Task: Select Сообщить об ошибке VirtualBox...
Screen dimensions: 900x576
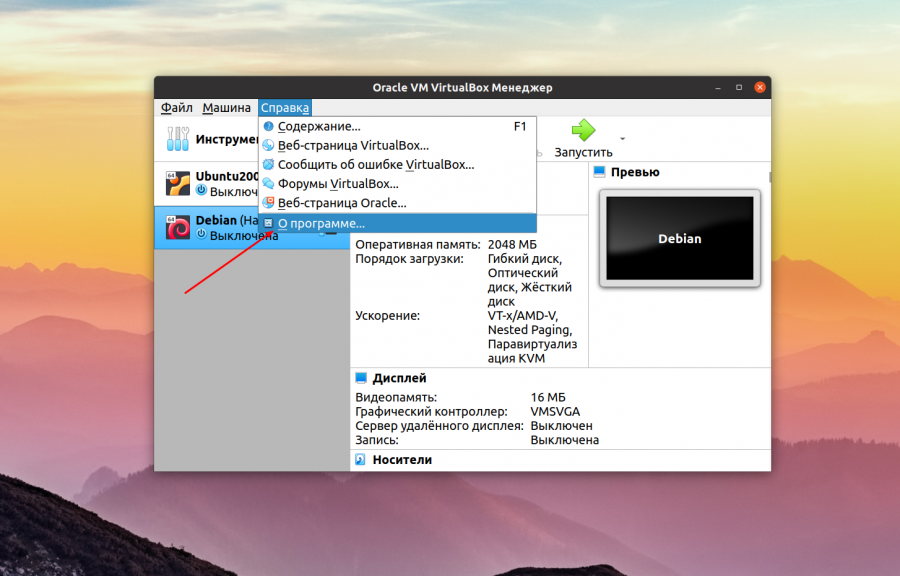Action: (x=397, y=165)
